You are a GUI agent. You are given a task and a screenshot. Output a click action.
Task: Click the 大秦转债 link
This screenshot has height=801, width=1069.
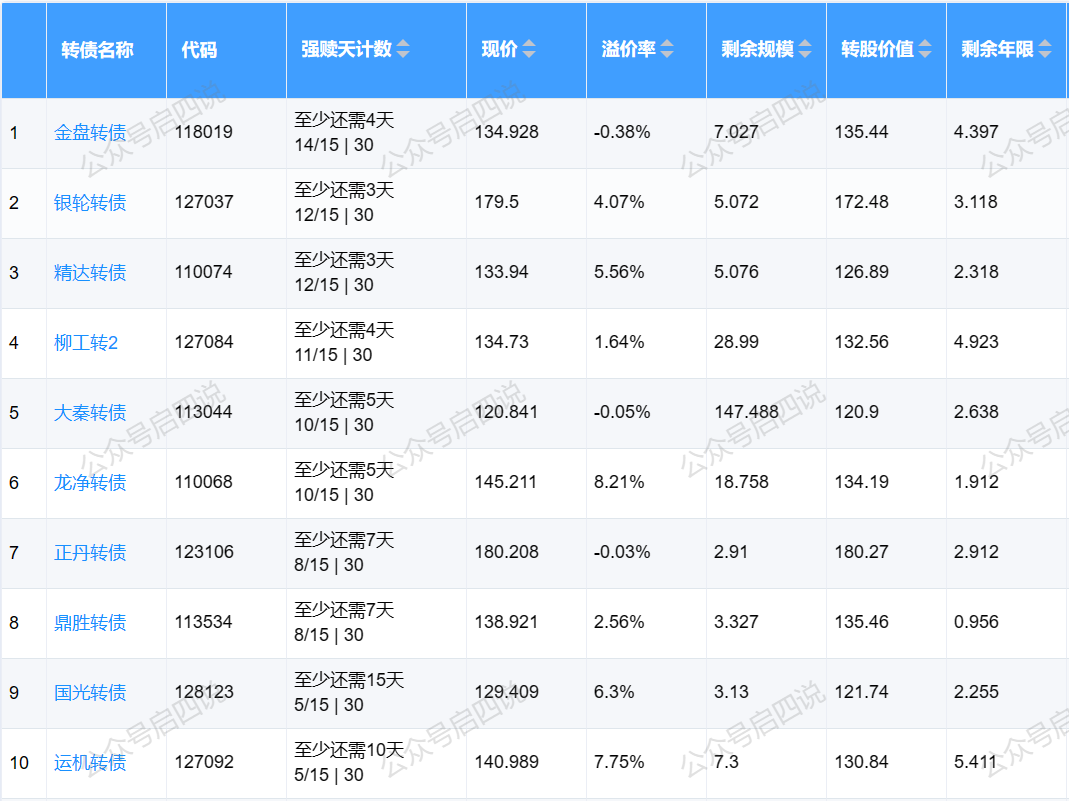[x=90, y=413]
